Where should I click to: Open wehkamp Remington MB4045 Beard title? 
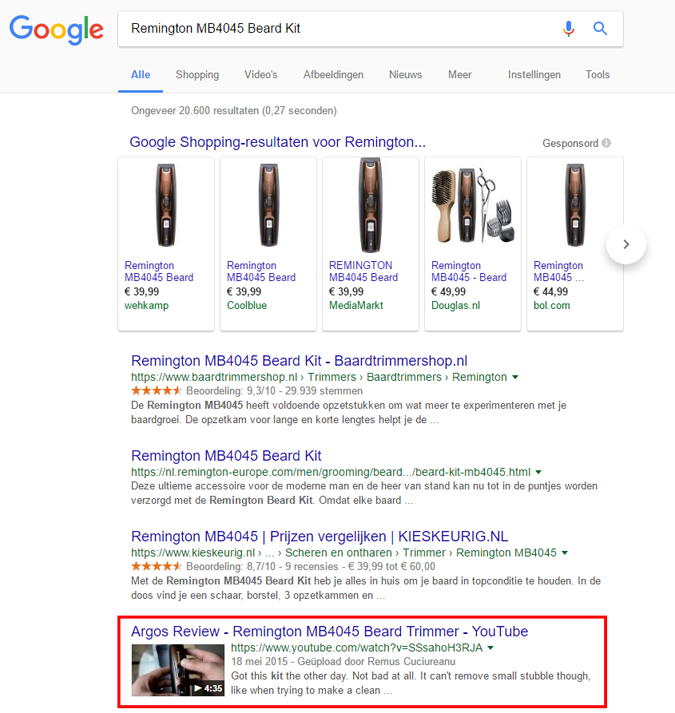coord(159,271)
